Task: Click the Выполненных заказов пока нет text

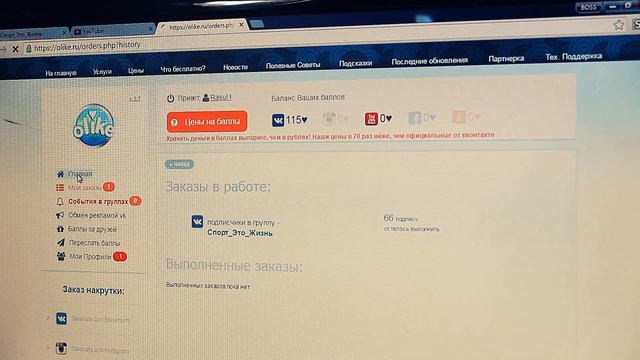Action: pyautogui.click(x=208, y=285)
